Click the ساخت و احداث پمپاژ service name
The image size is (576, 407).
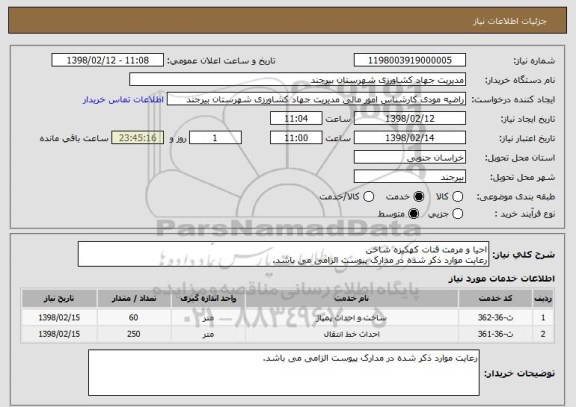pyautogui.click(x=352, y=317)
